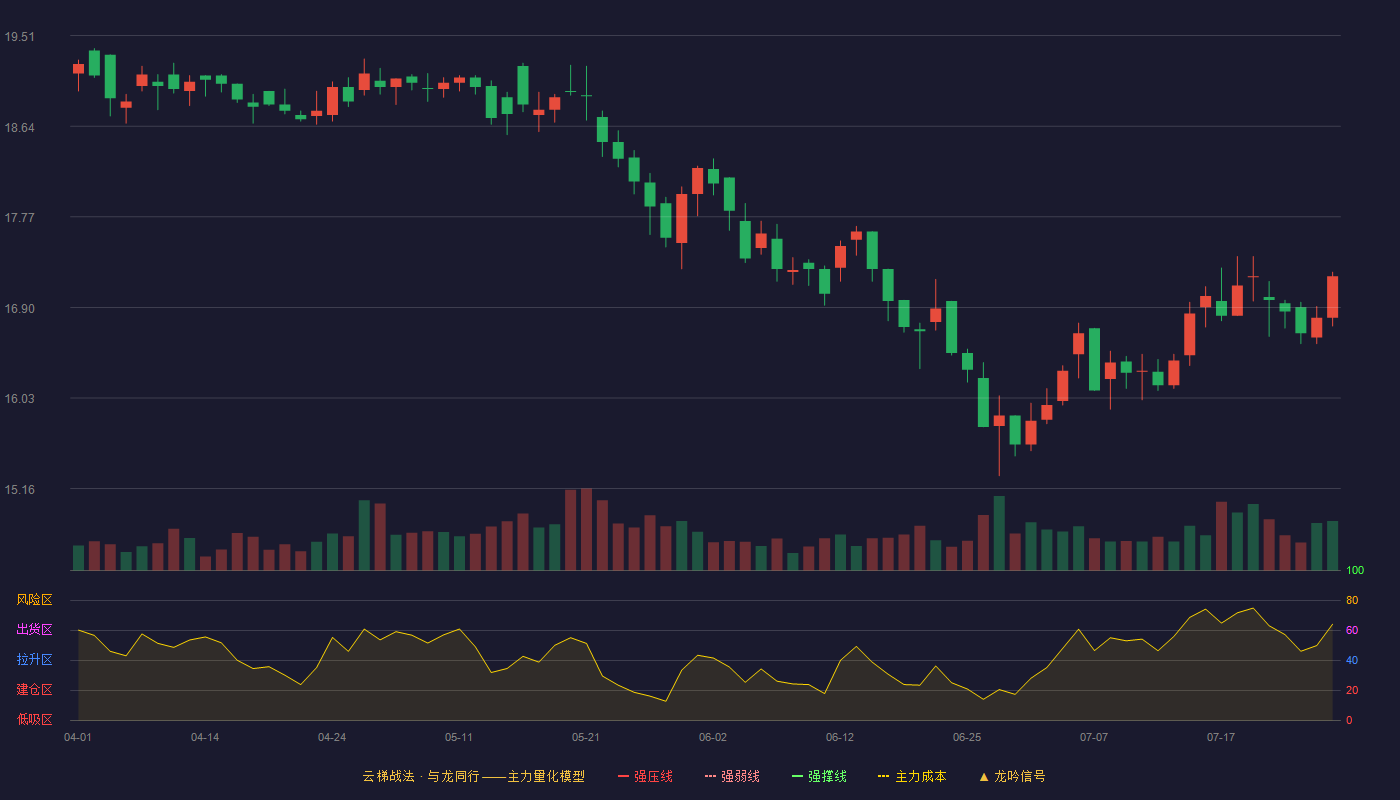Click the 0 indicator scale value
This screenshot has width=1400, height=800.
tap(1349, 720)
